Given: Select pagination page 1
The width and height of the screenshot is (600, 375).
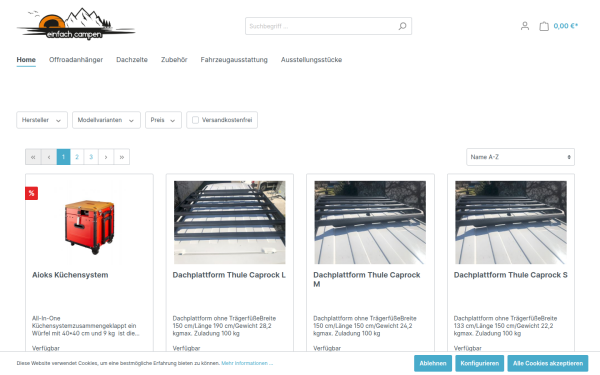Looking at the screenshot, I should tap(64, 157).
